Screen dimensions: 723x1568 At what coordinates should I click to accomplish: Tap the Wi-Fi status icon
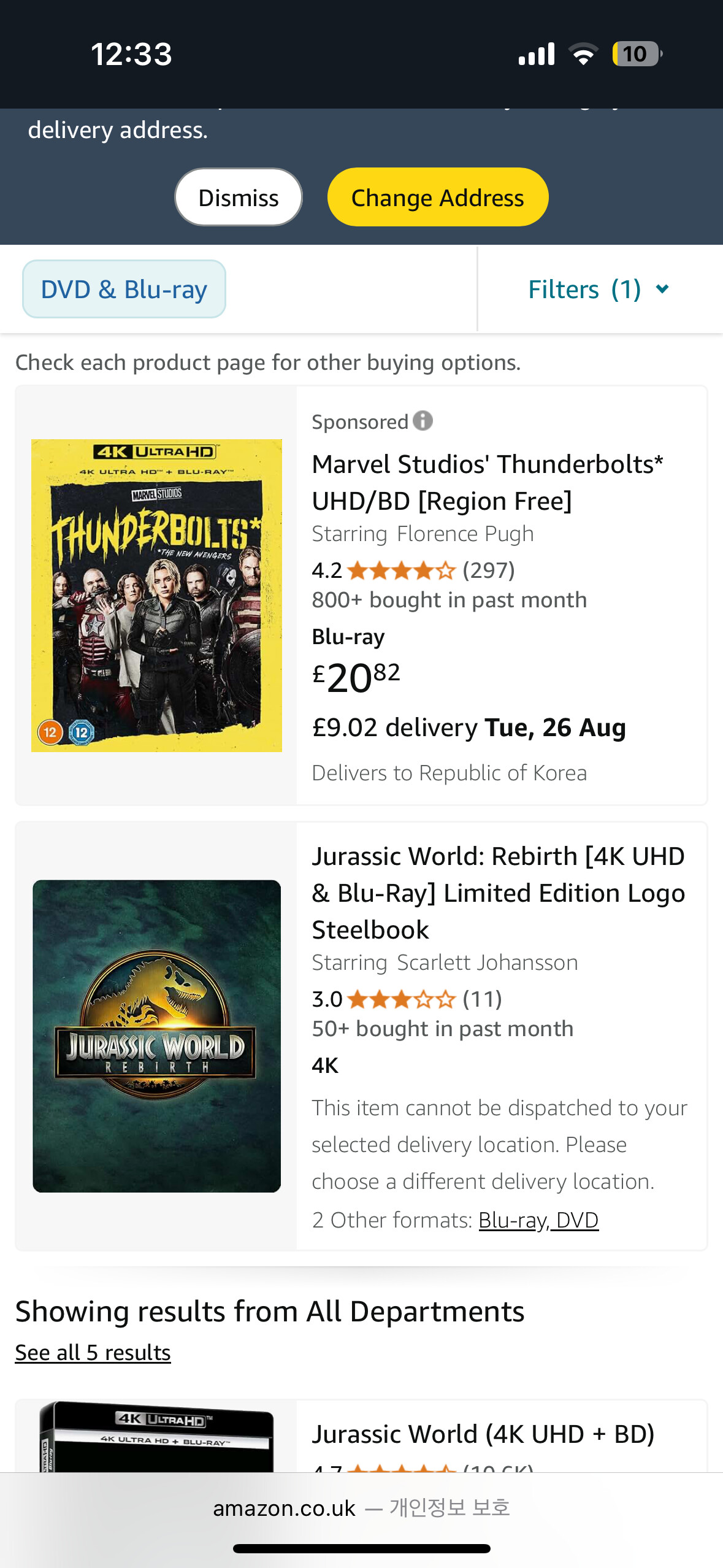coord(583,54)
